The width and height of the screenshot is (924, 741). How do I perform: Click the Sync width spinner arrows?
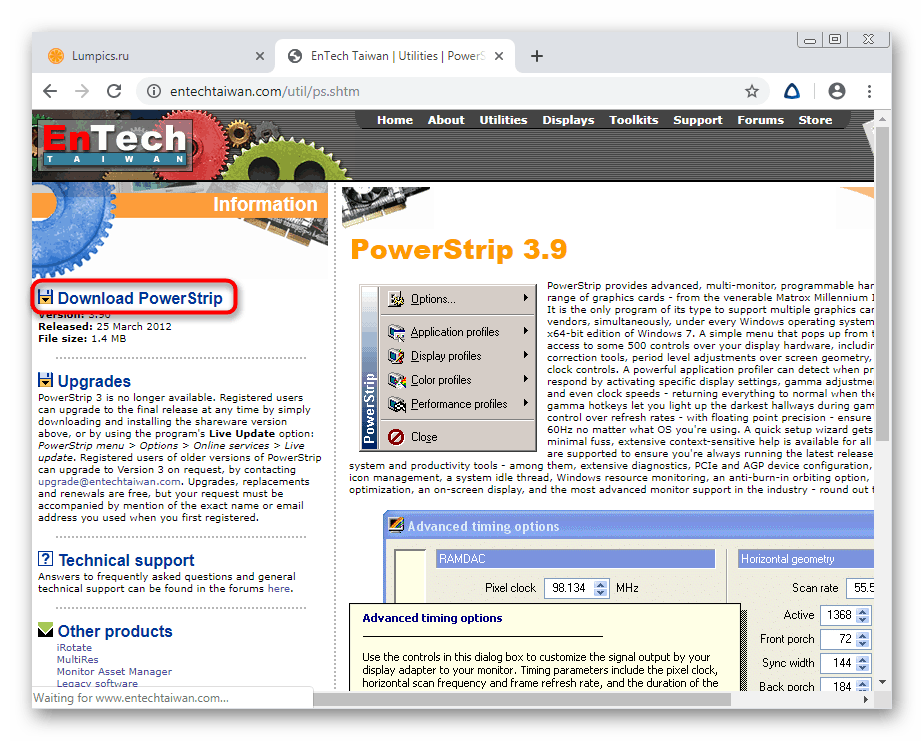[x=863, y=663]
